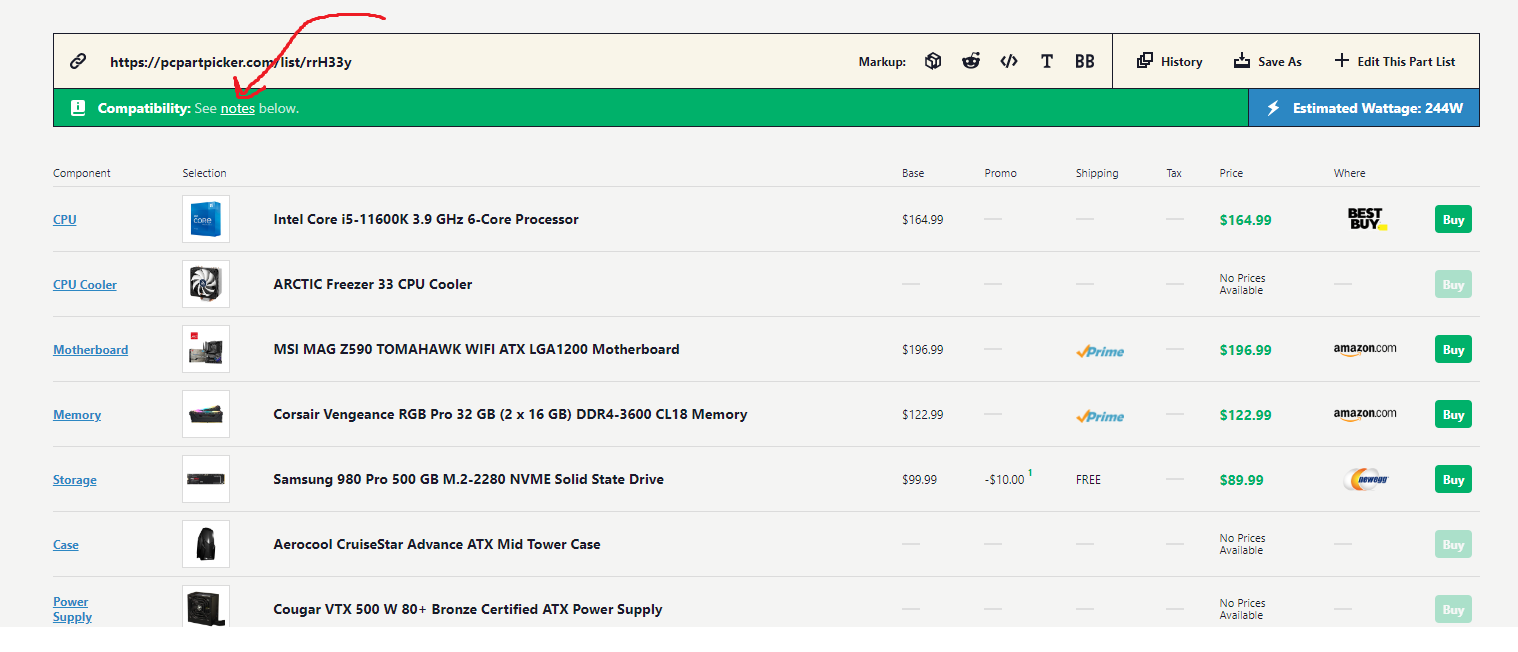1518x652 pixels.
Task: Click 'No Prices Available' on CPU Cooler row
Action: [x=1243, y=284]
